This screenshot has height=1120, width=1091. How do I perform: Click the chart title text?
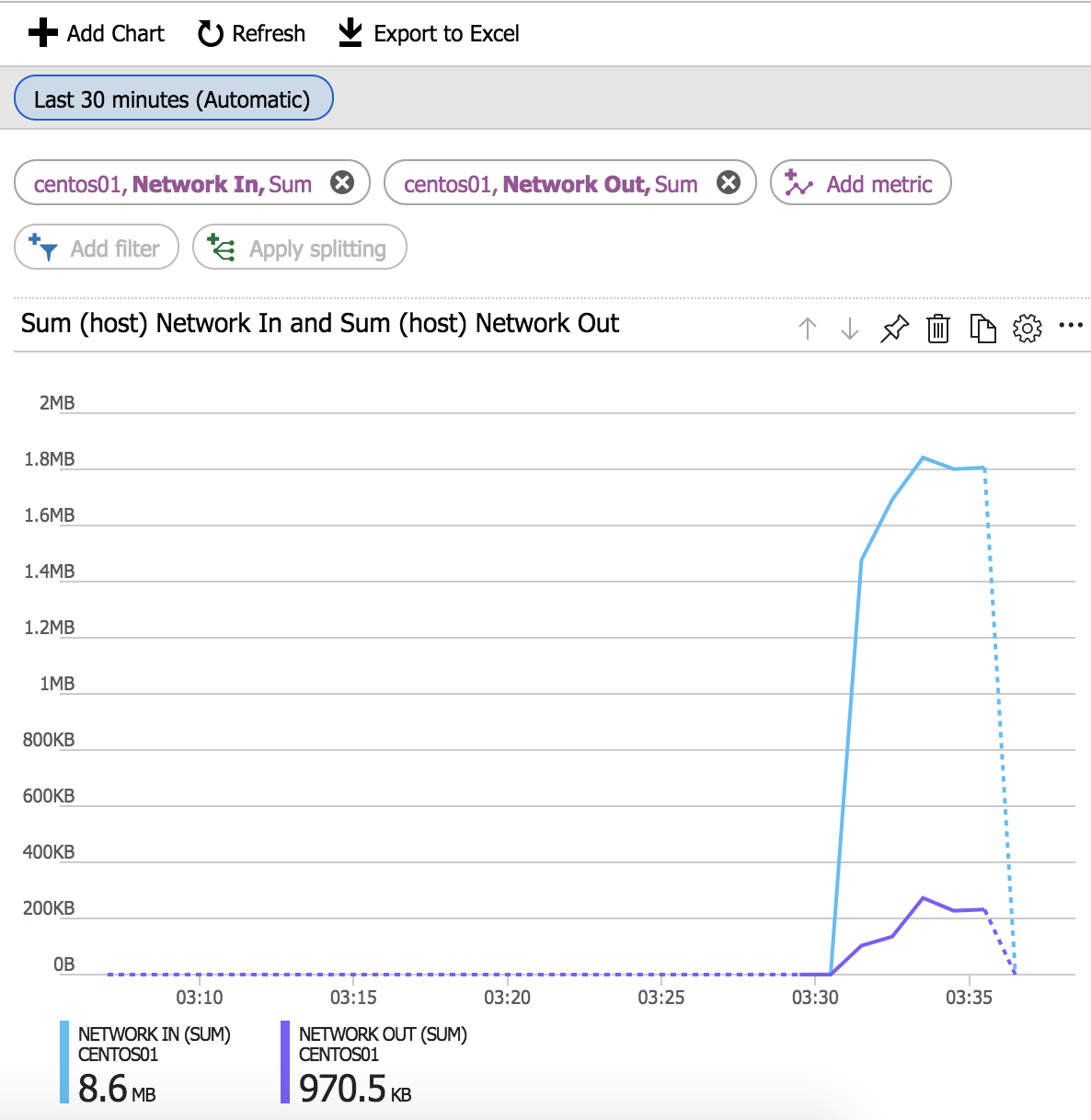[320, 324]
